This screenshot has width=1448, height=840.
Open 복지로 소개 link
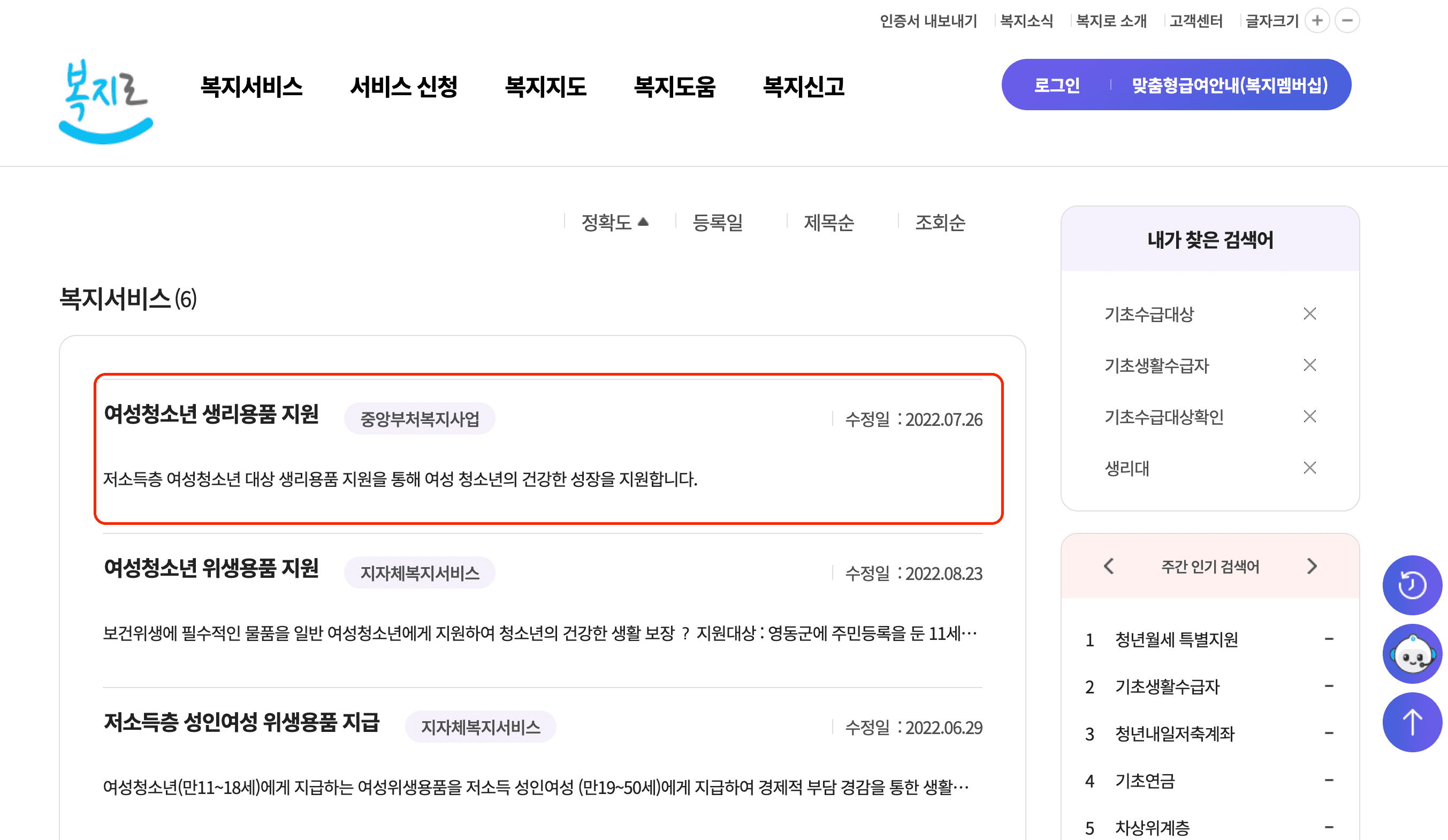(x=1111, y=21)
